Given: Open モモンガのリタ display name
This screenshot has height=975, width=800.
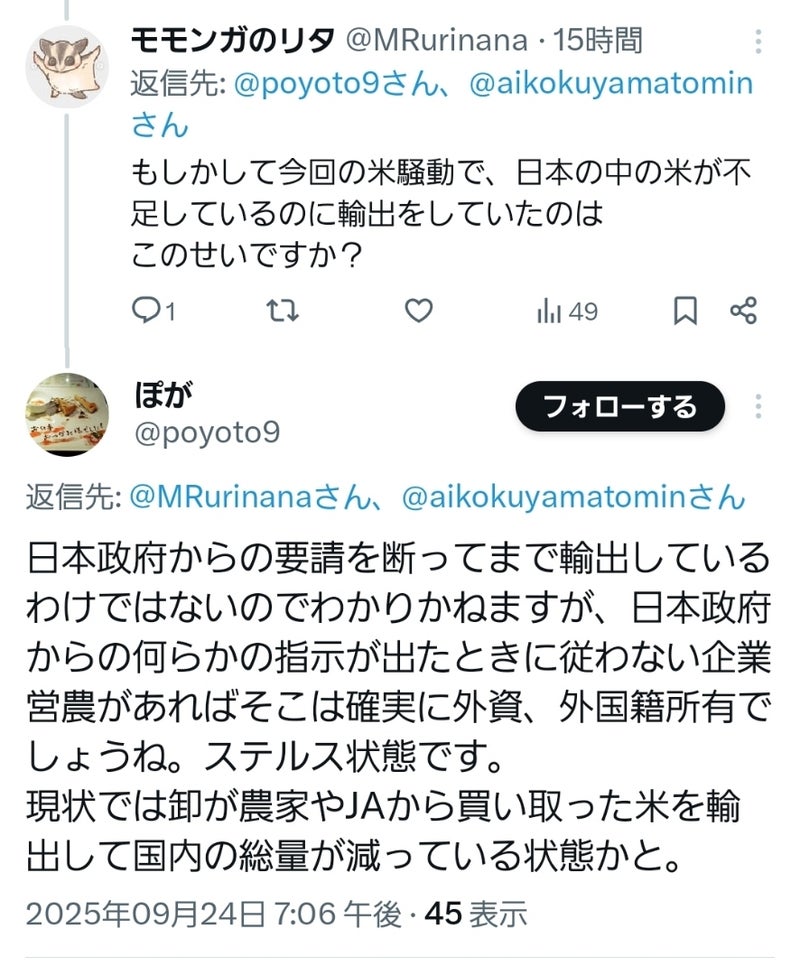Looking at the screenshot, I should pos(232,41).
